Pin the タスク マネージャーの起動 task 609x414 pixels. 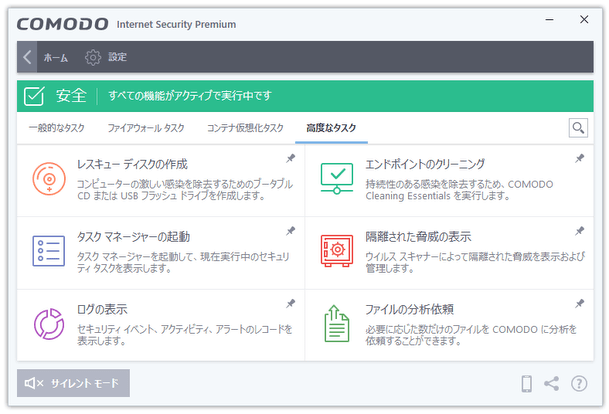coord(291,231)
